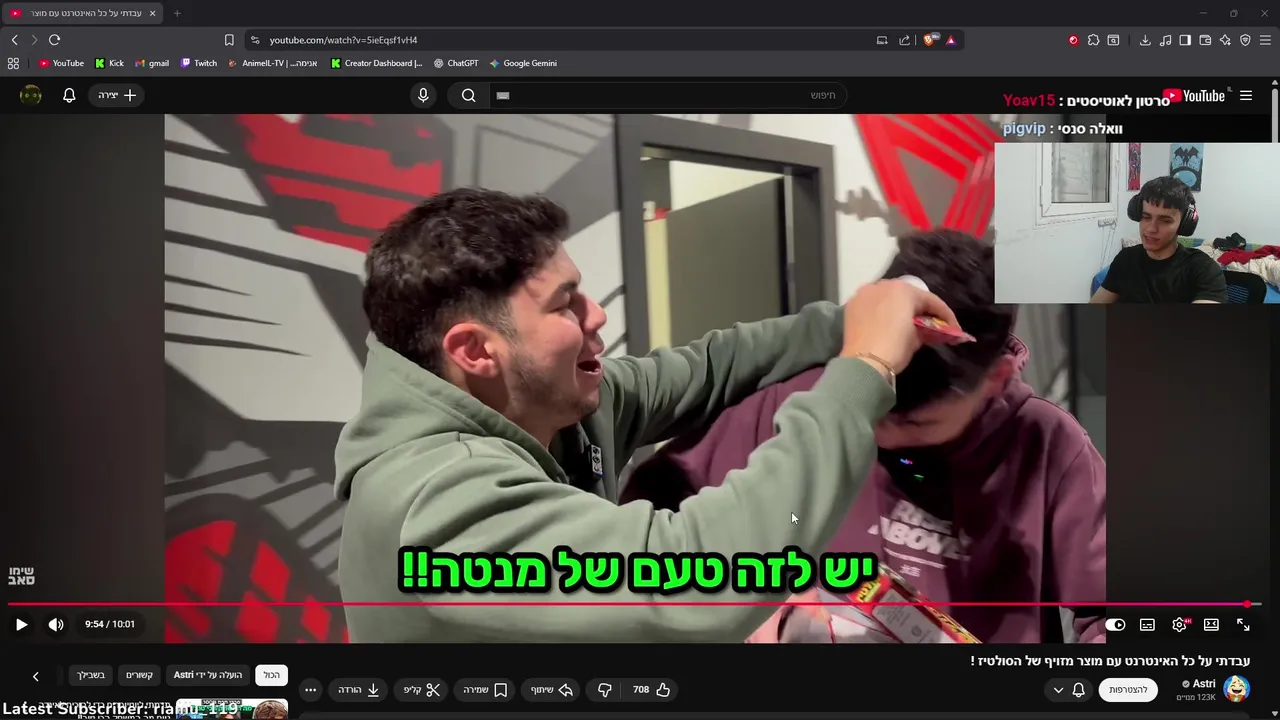Screen dimensions: 1280x720
Task: Play the YouTube video
Action: pyautogui.click(x=21, y=624)
